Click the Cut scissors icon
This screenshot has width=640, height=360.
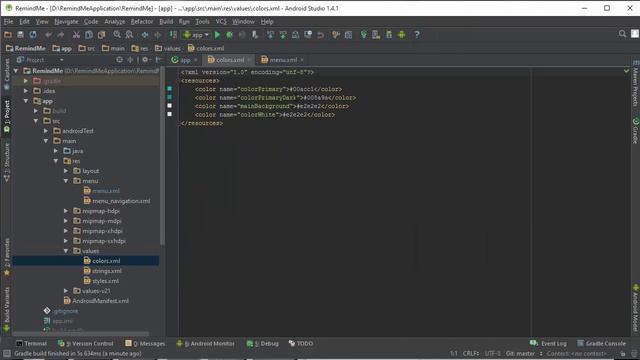click(76, 35)
